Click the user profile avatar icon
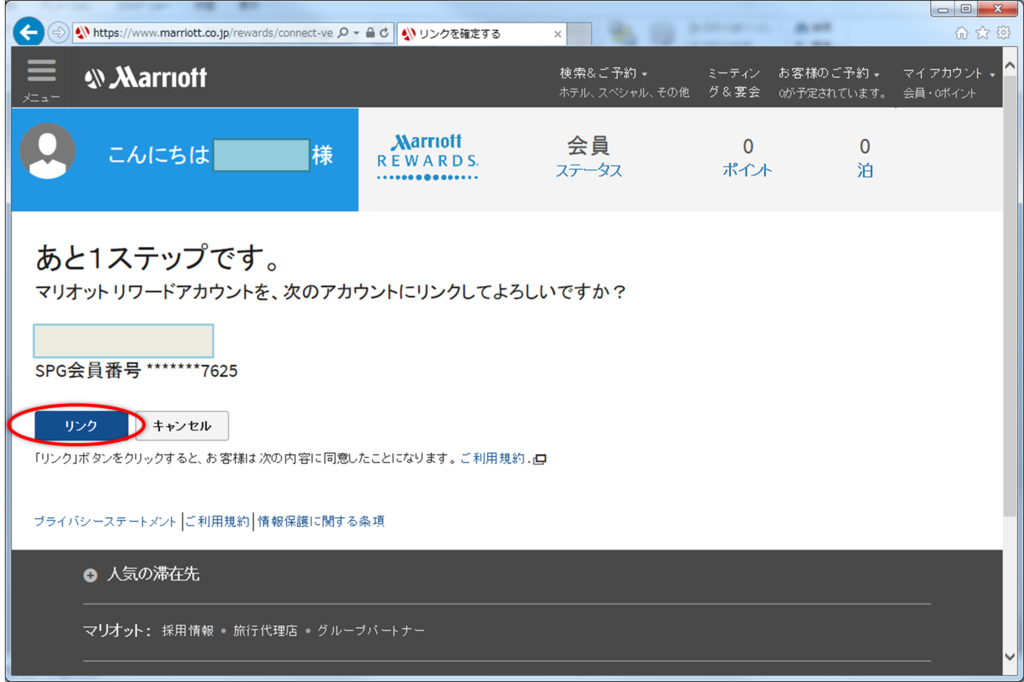Screen dimensions: 1024x682 (47, 152)
